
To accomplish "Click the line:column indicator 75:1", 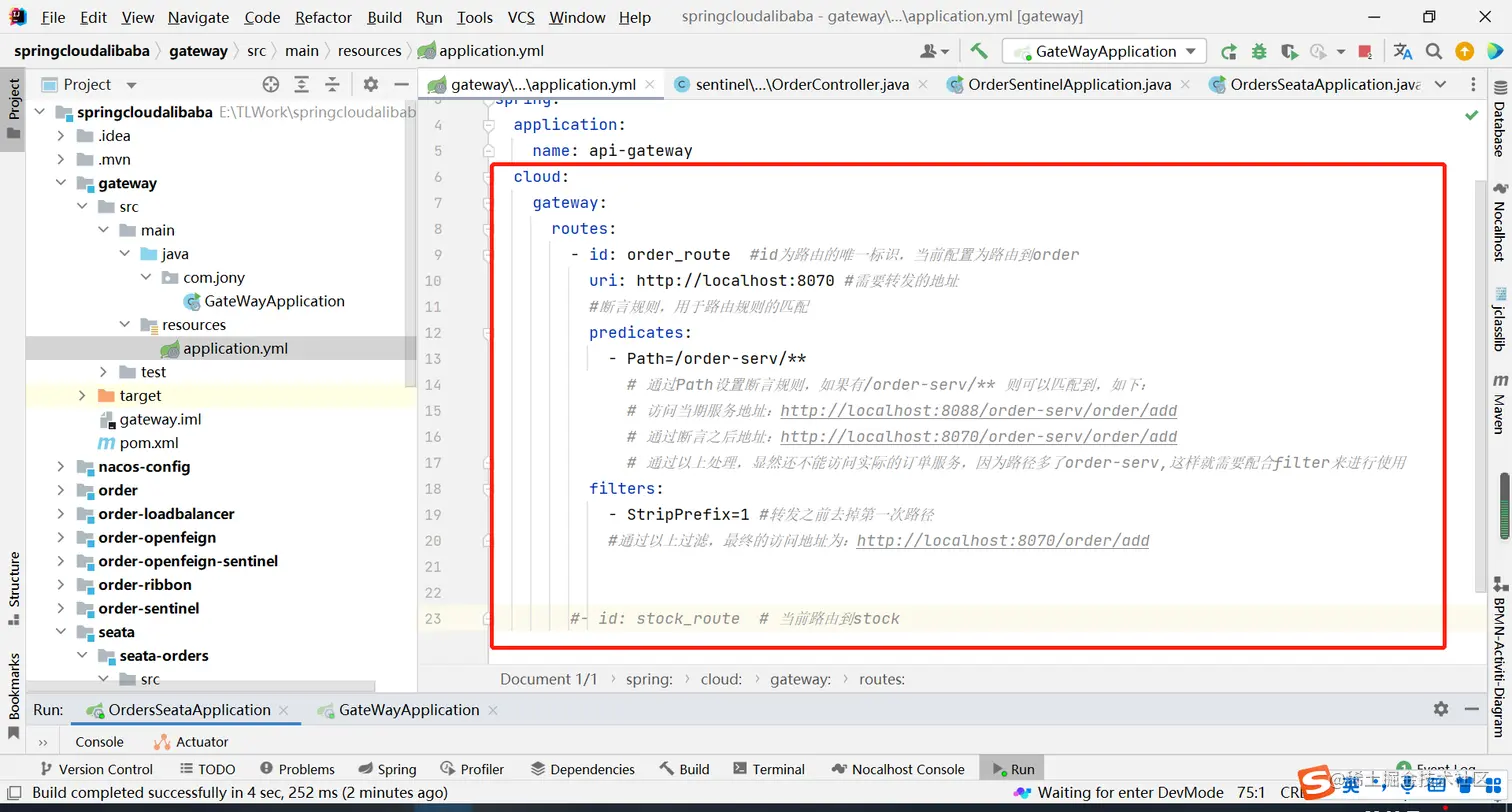I will (1250, 793).
